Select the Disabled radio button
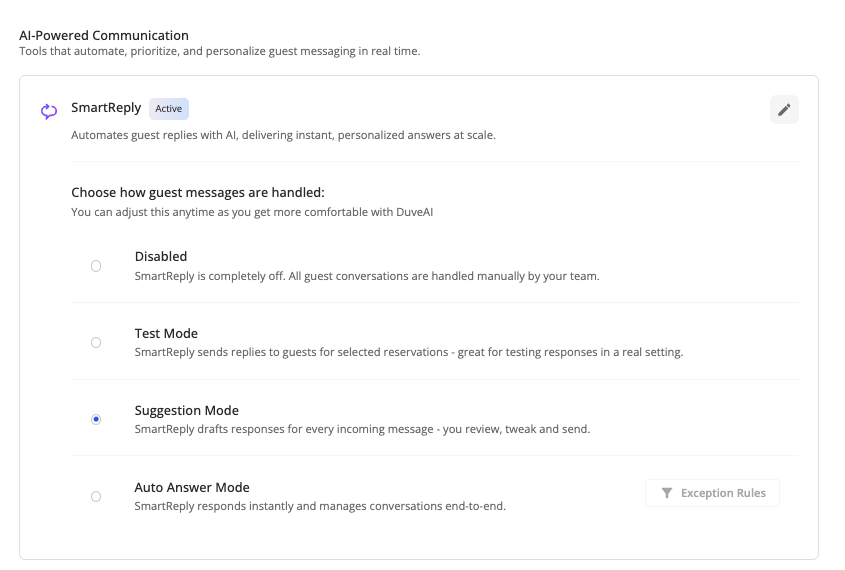 click(x=96, y=266)
